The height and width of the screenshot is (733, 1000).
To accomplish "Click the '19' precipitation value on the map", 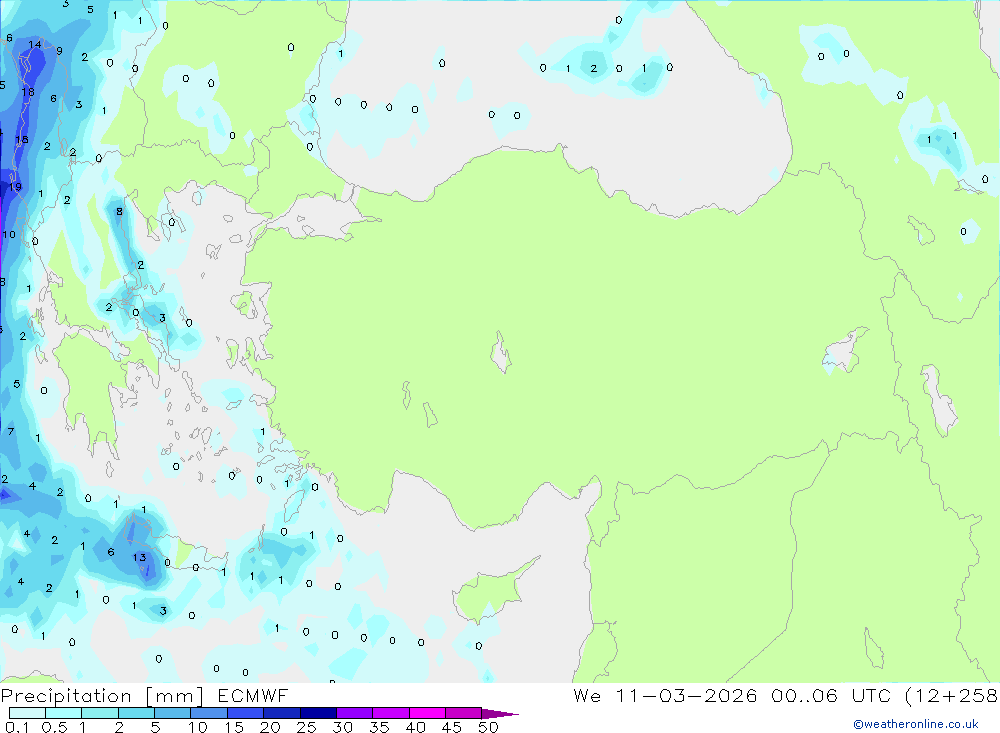I will (x=15, y=187).
